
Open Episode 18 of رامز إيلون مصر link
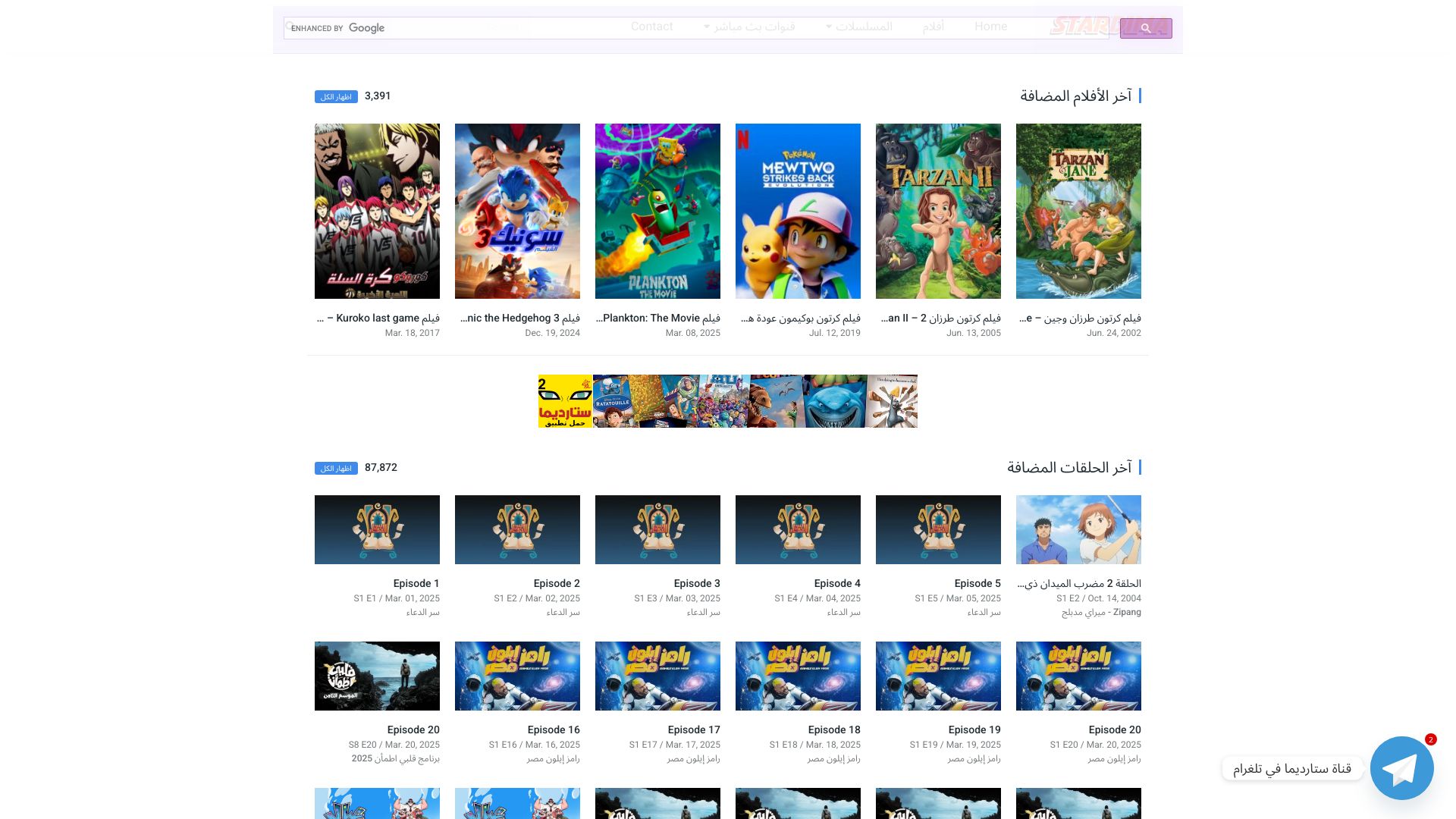(834, 730)
